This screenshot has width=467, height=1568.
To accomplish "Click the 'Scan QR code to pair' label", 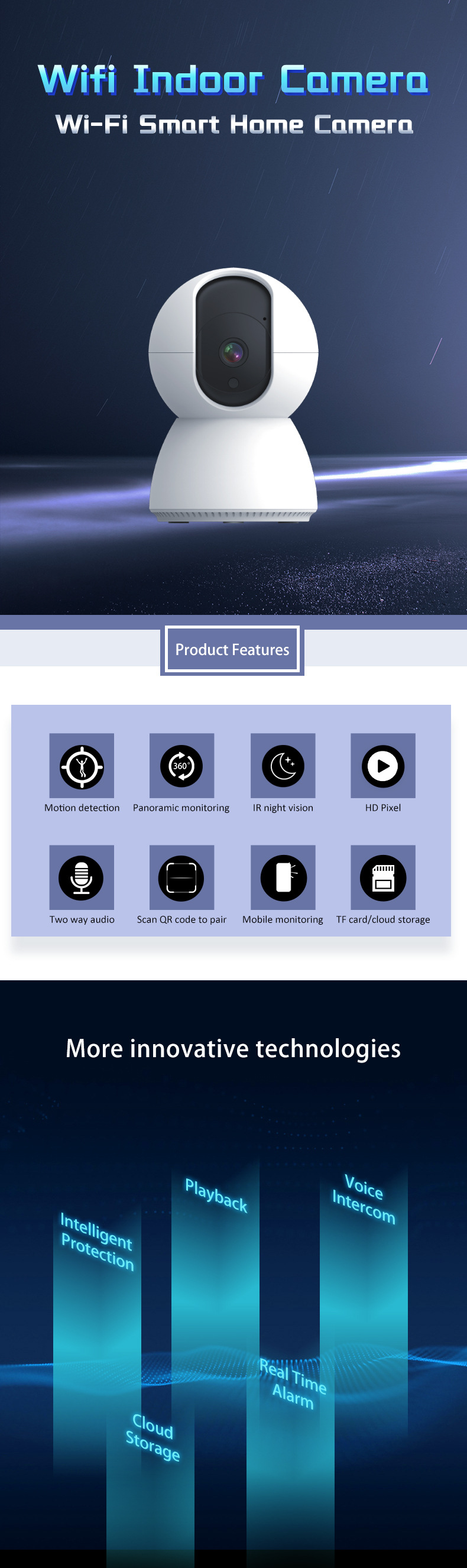I will tap(181, 919).
